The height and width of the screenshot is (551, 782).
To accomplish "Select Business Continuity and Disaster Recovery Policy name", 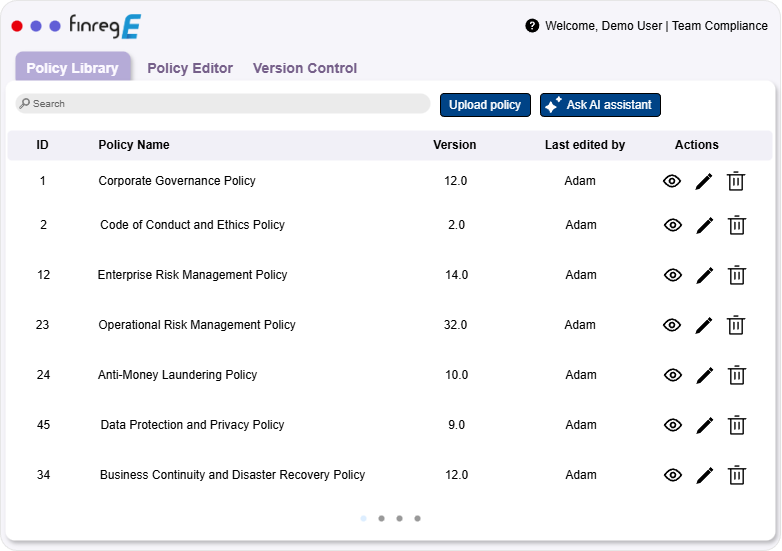I will tap(232, 475).
